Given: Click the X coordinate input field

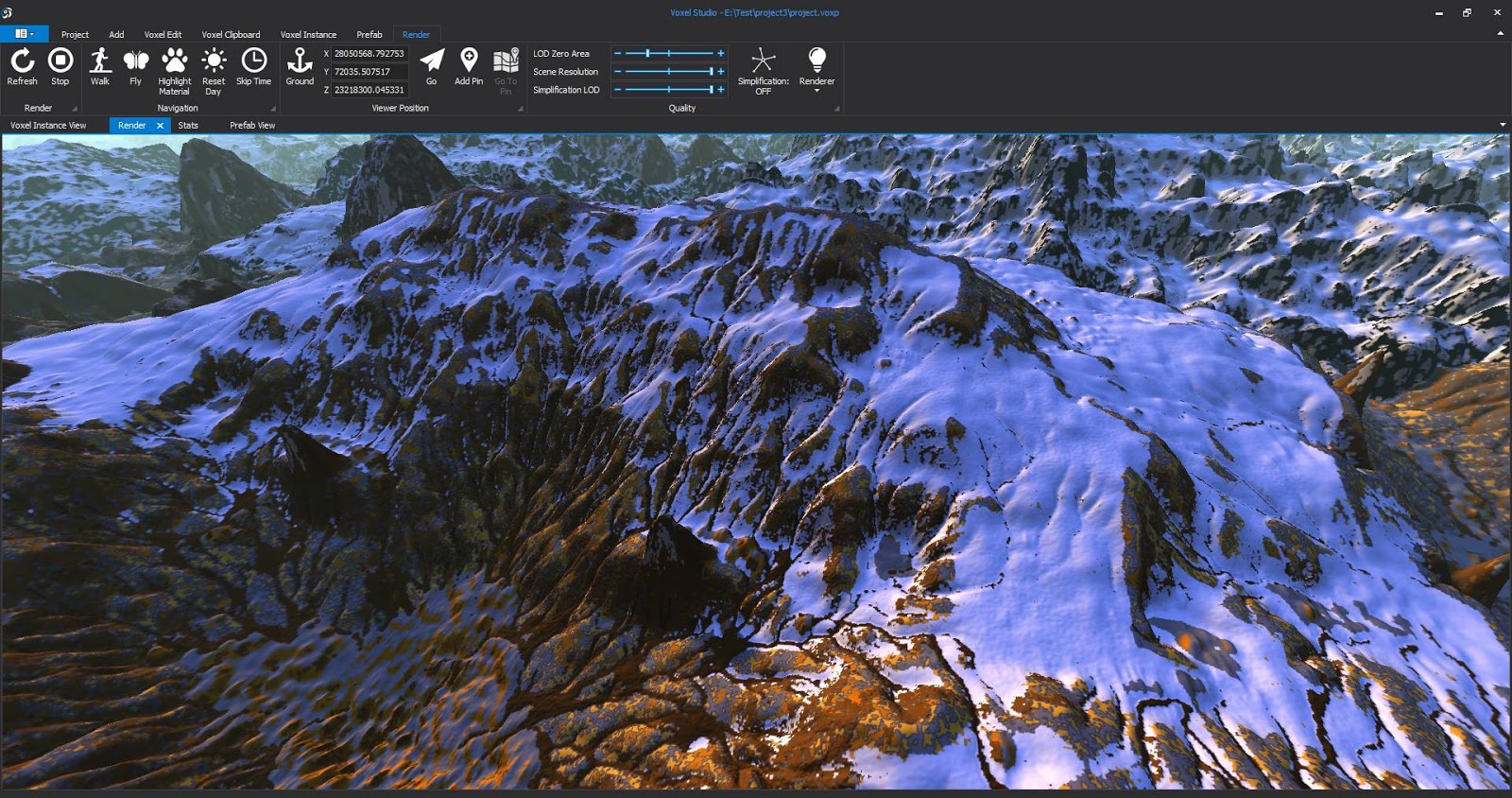Looking at the screenshot, I should pyautogui.click(x=369, y=54).
